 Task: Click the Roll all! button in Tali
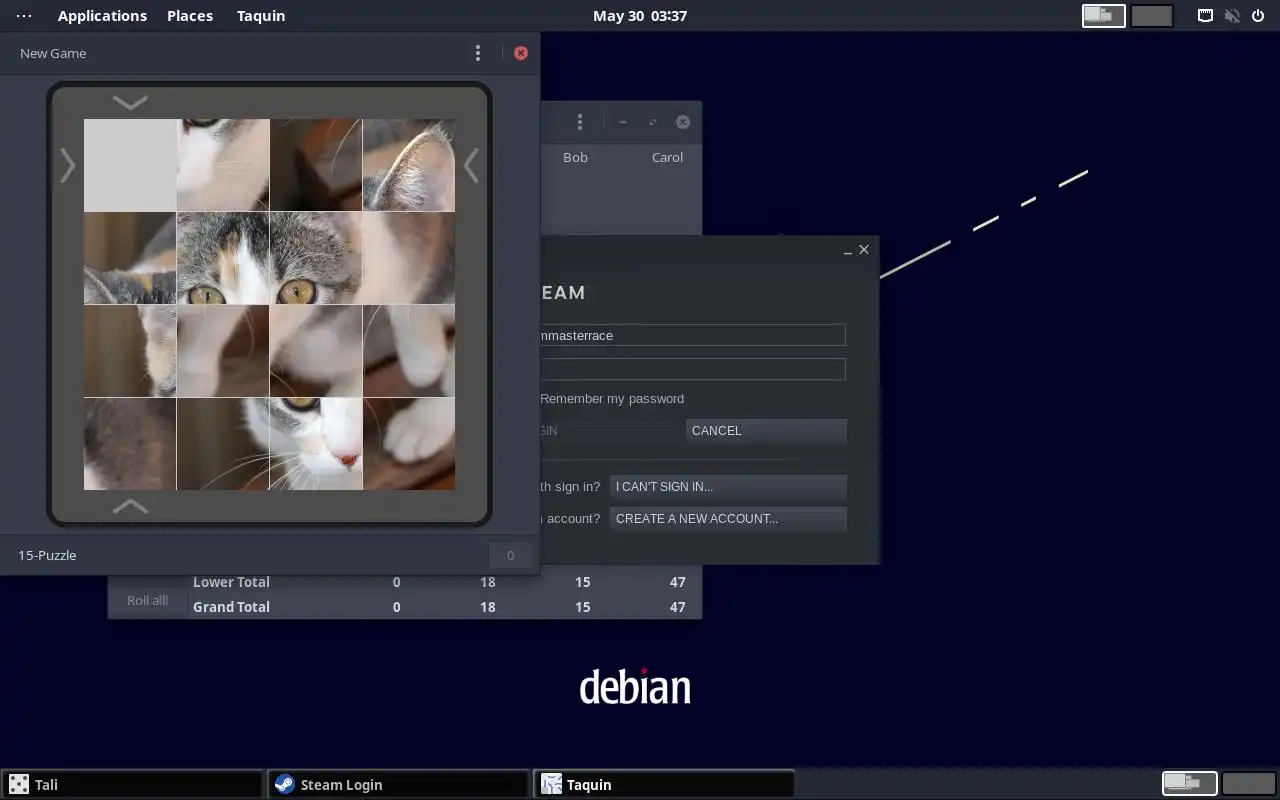click(147, 601)
